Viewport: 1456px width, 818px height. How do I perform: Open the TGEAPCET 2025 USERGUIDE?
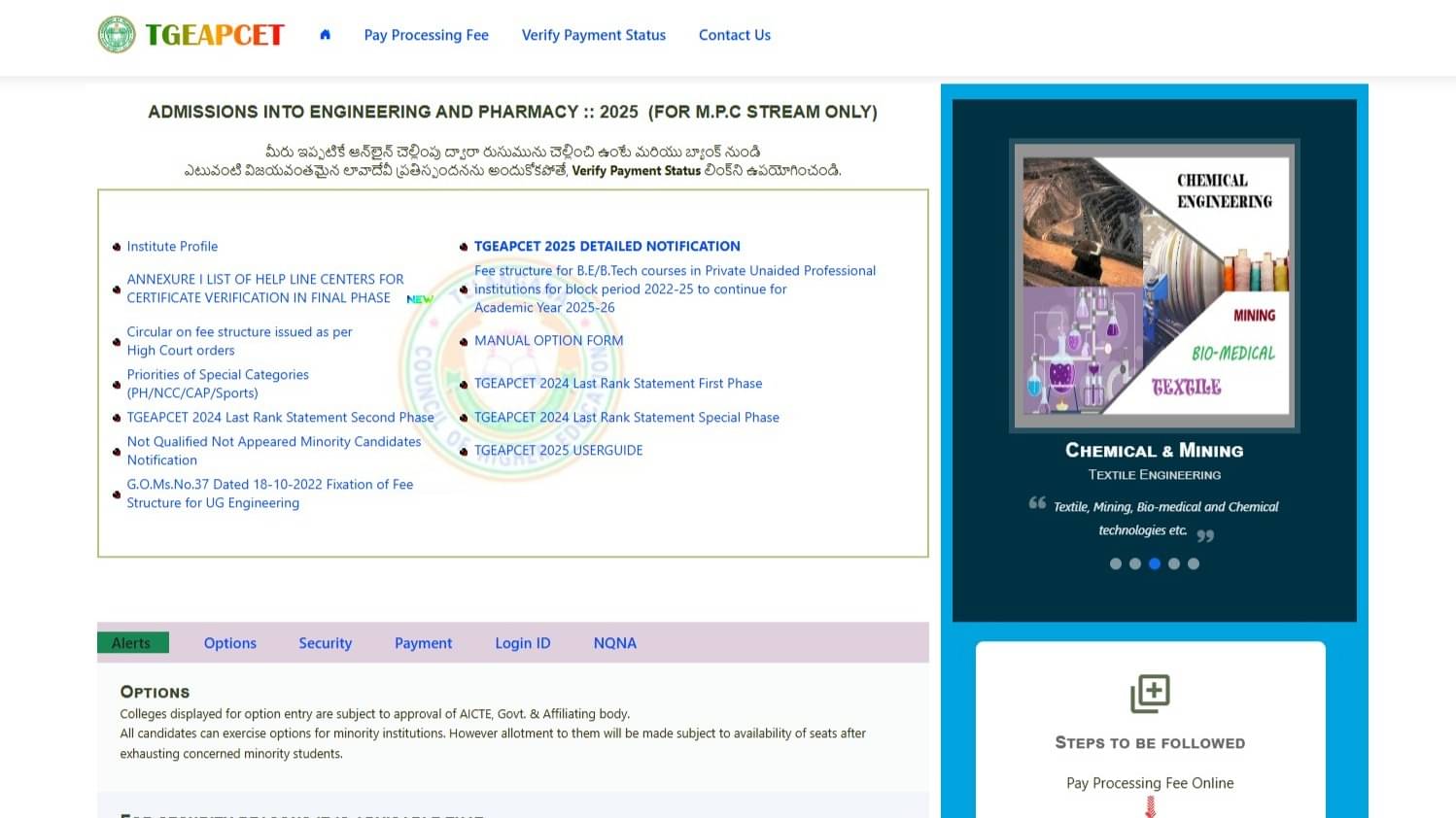pyautogui.click(x=559, y=450)
